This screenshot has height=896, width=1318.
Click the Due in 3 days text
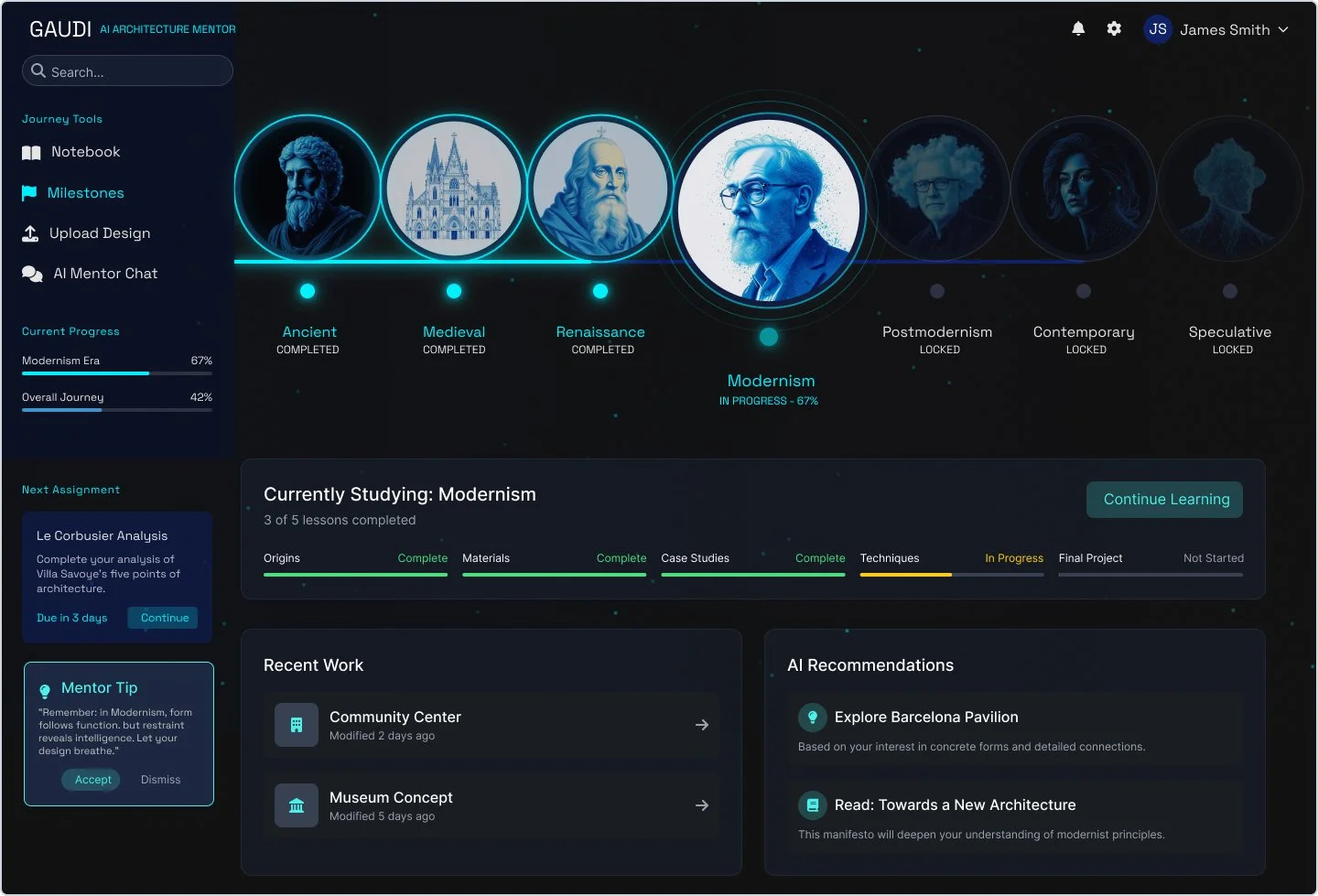click(71, 618)
